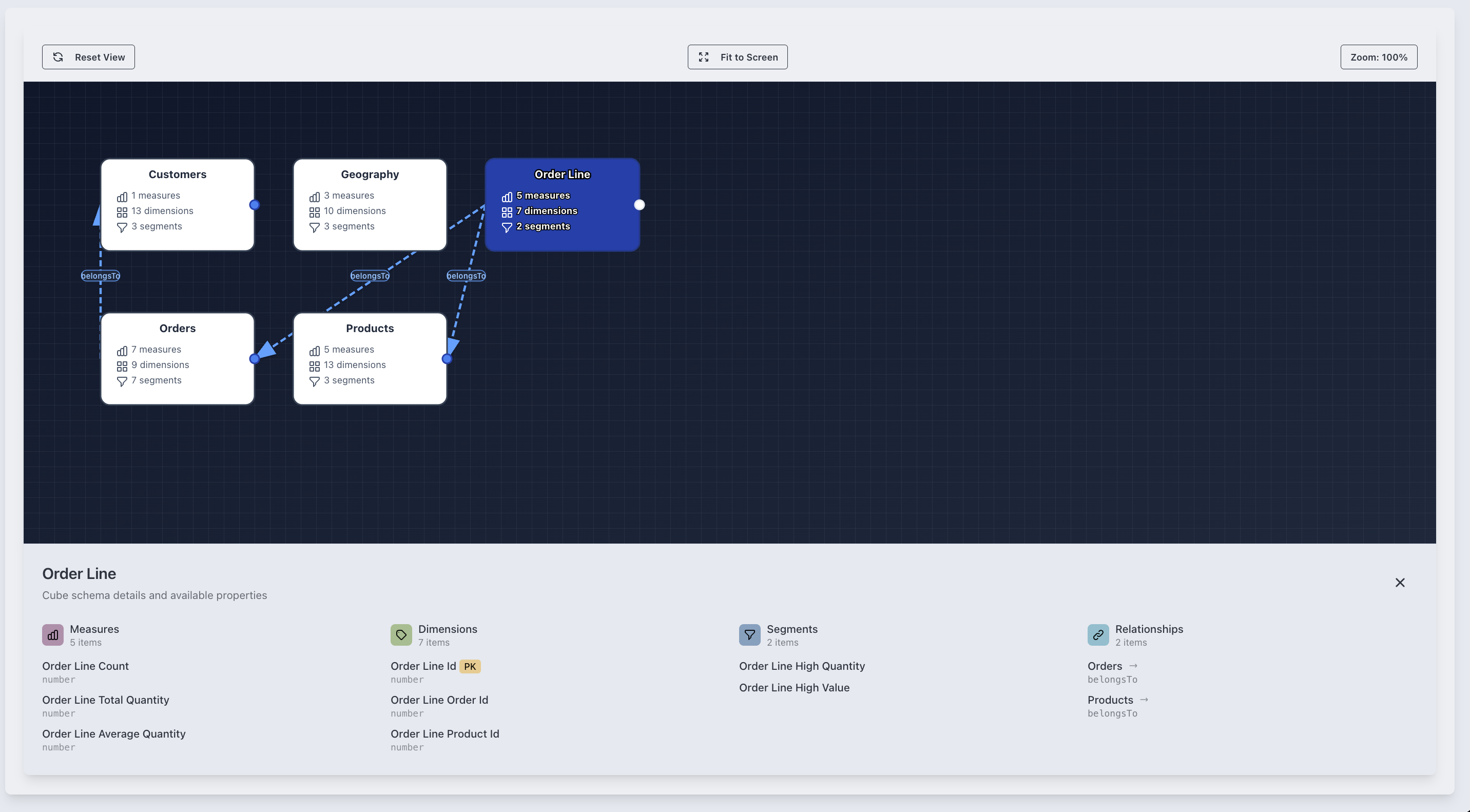Close the Order Line details panel

1400,583
